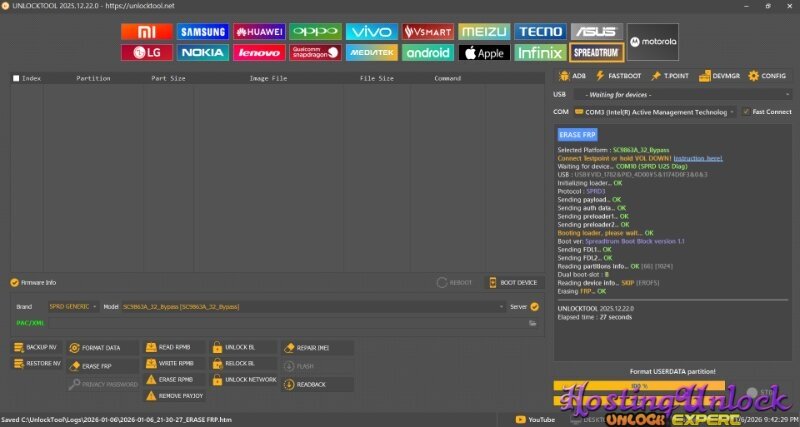The height and width of the screenshot is (427, 800).
Task: Select the Apple brand logo
Action: pos(485,53)
